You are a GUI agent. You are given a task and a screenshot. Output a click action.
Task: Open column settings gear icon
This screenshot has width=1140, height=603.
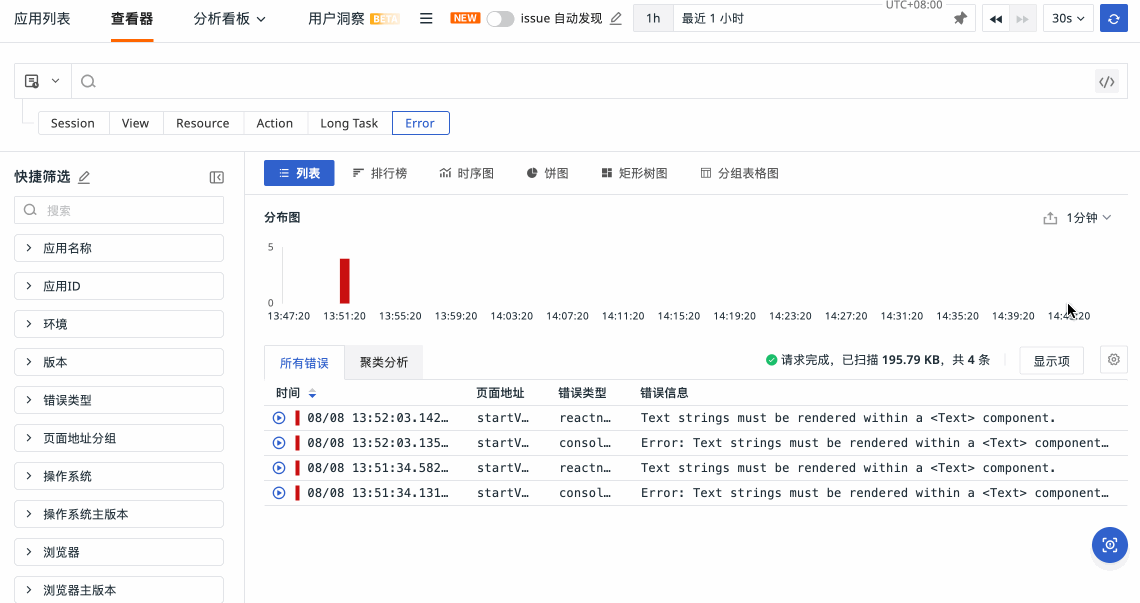pos(1113,360)
